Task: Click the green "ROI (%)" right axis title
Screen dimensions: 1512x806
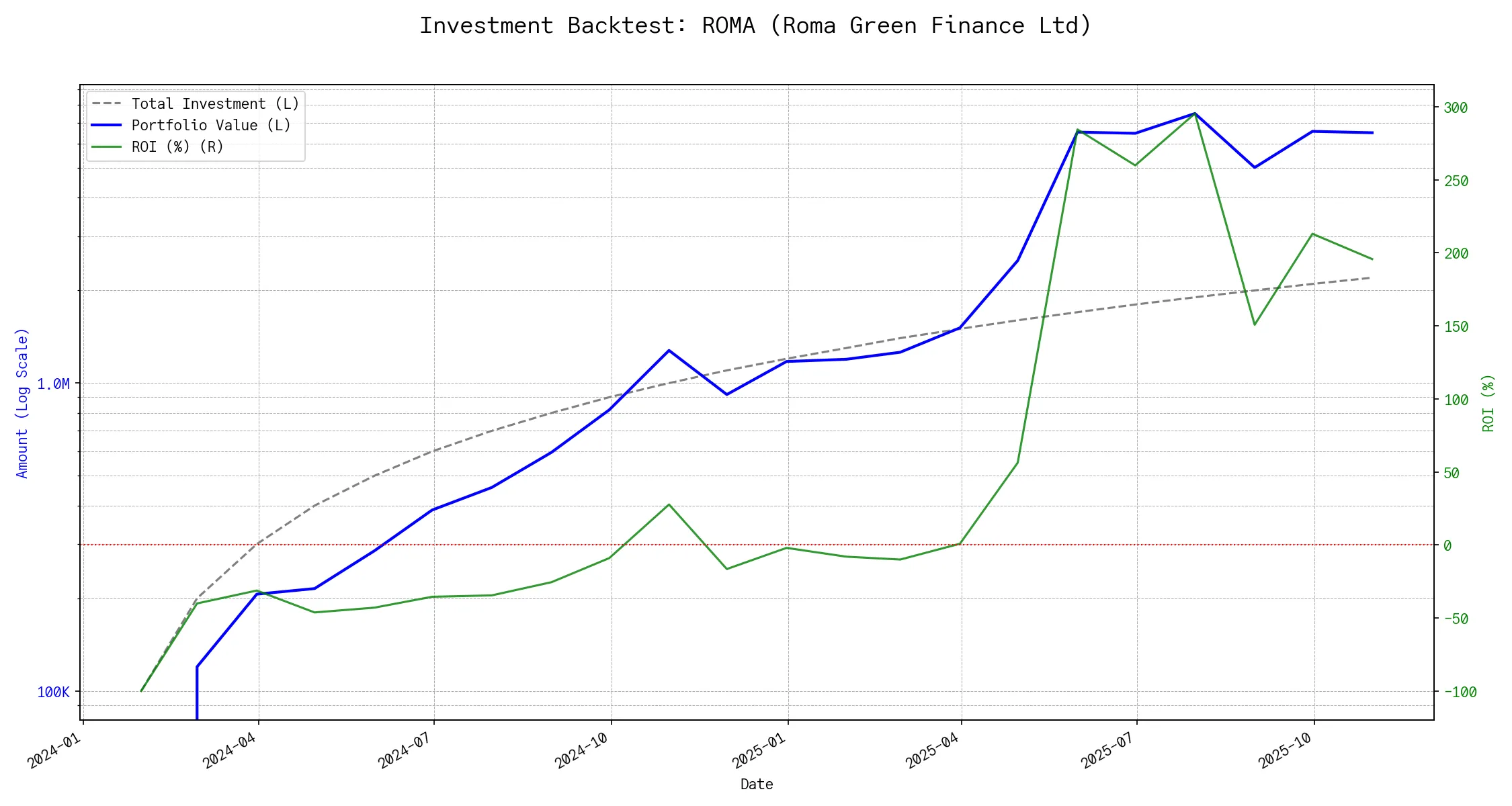Action: coord(1488,403)
